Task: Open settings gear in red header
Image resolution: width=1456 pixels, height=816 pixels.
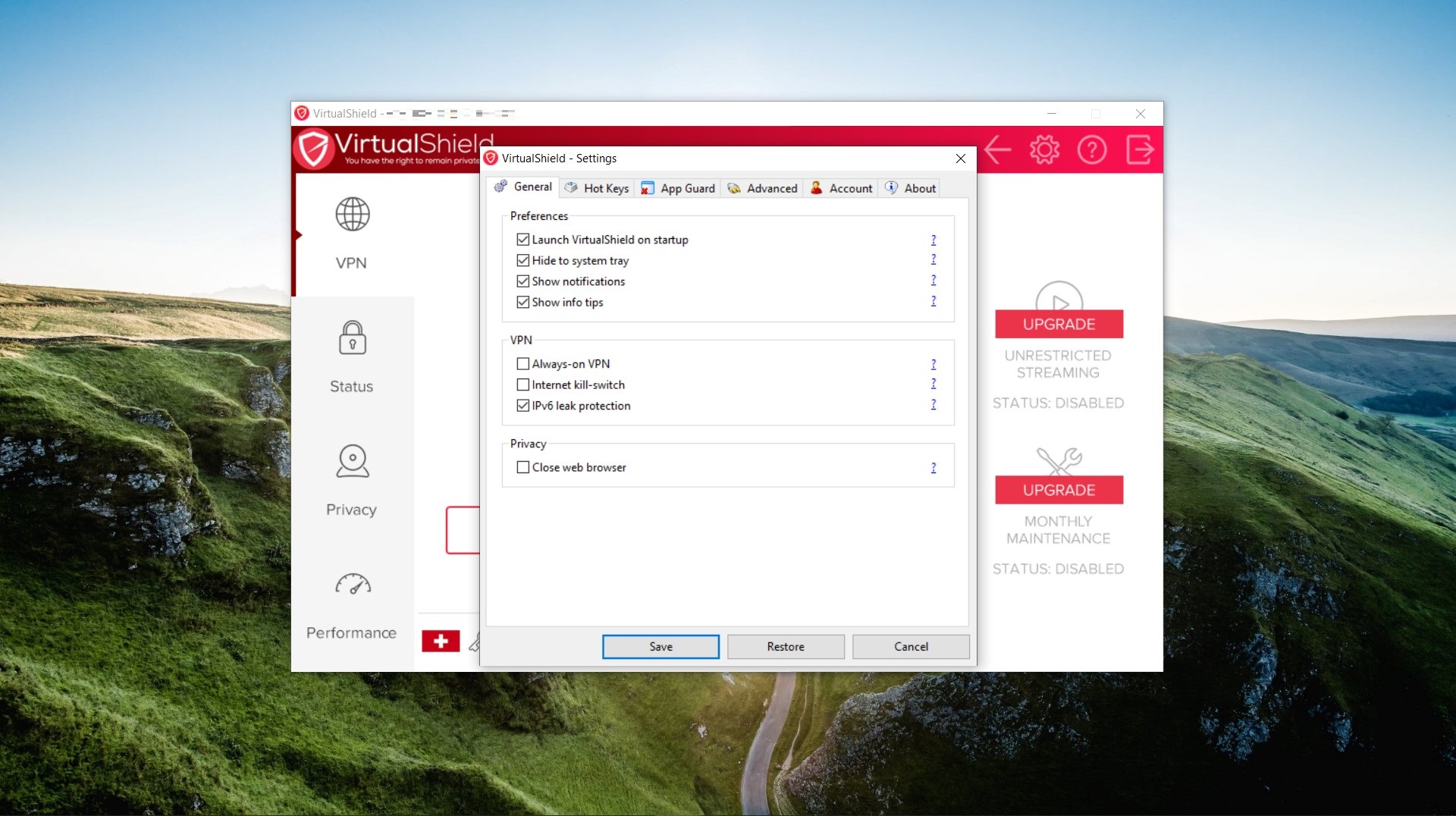Action: pos(1044,149)
